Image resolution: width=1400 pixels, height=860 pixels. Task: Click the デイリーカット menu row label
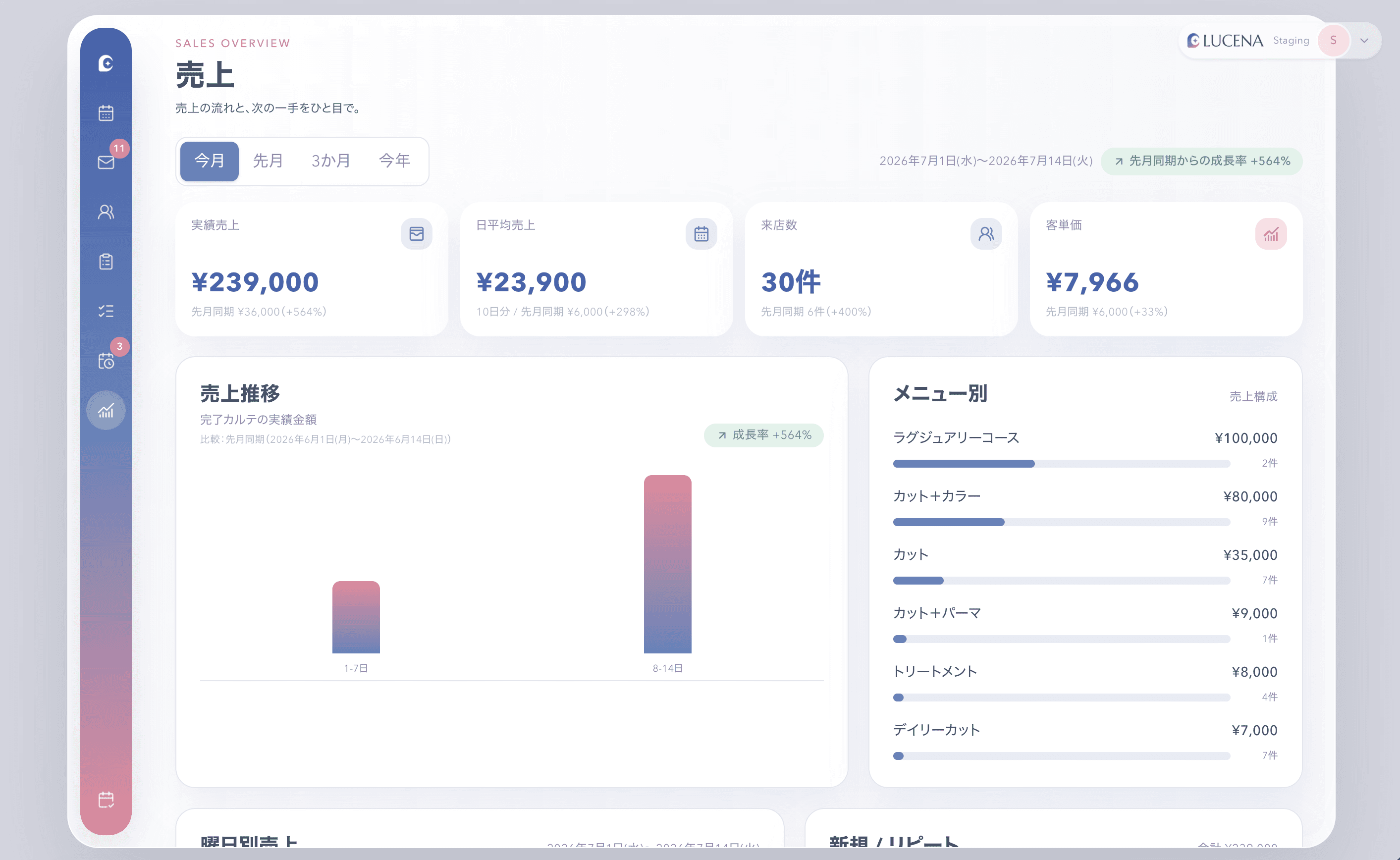pyautogui.click(x=937, y=730)
